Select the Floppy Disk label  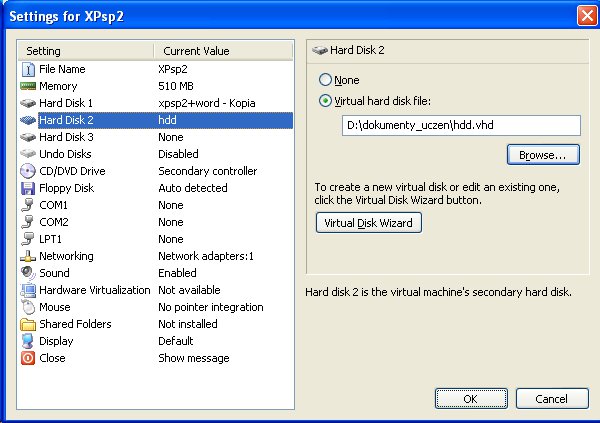pos(66,188)
